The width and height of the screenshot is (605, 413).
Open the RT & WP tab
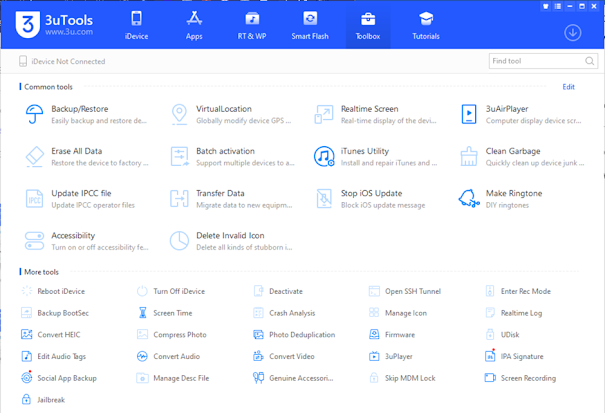coord(252,25)
